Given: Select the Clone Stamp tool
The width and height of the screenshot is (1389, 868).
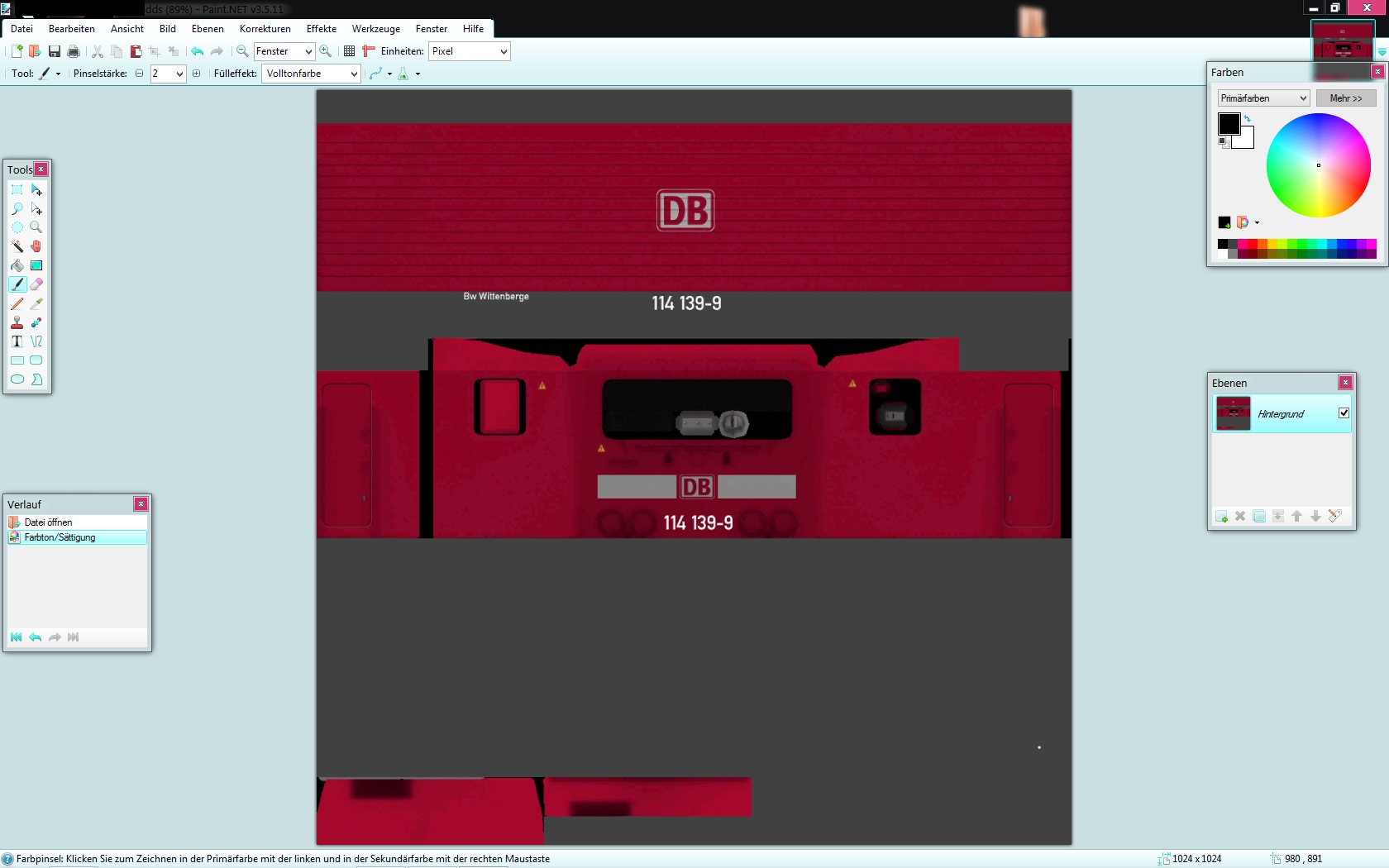Looking at the screenshot, I should (x=17, y=322).
